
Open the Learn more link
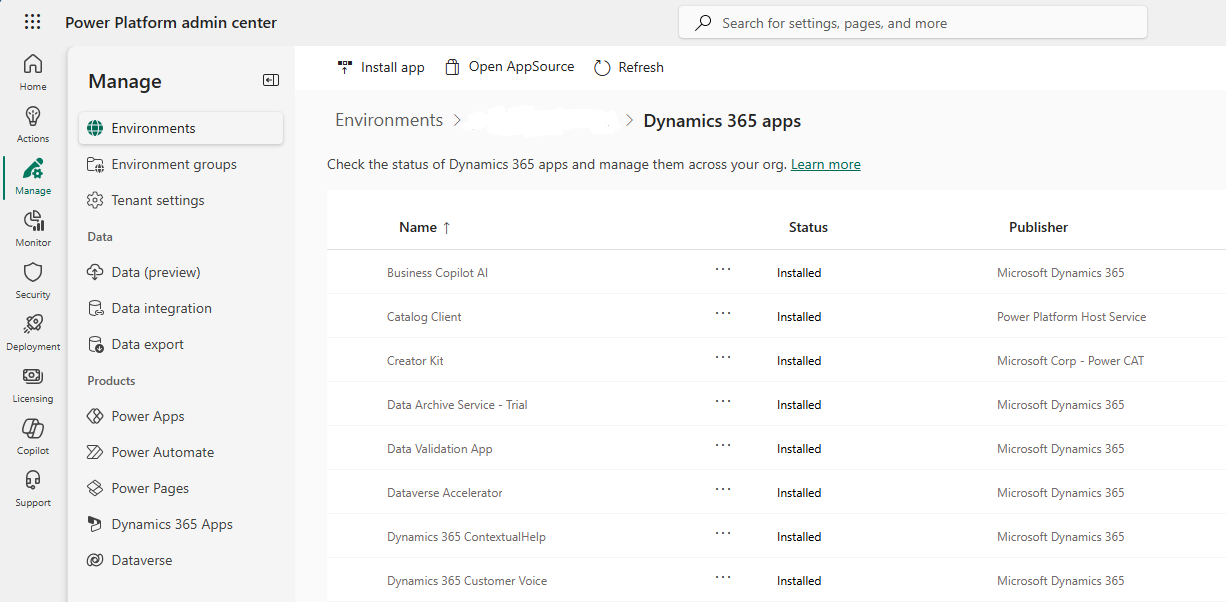point(825,163)
